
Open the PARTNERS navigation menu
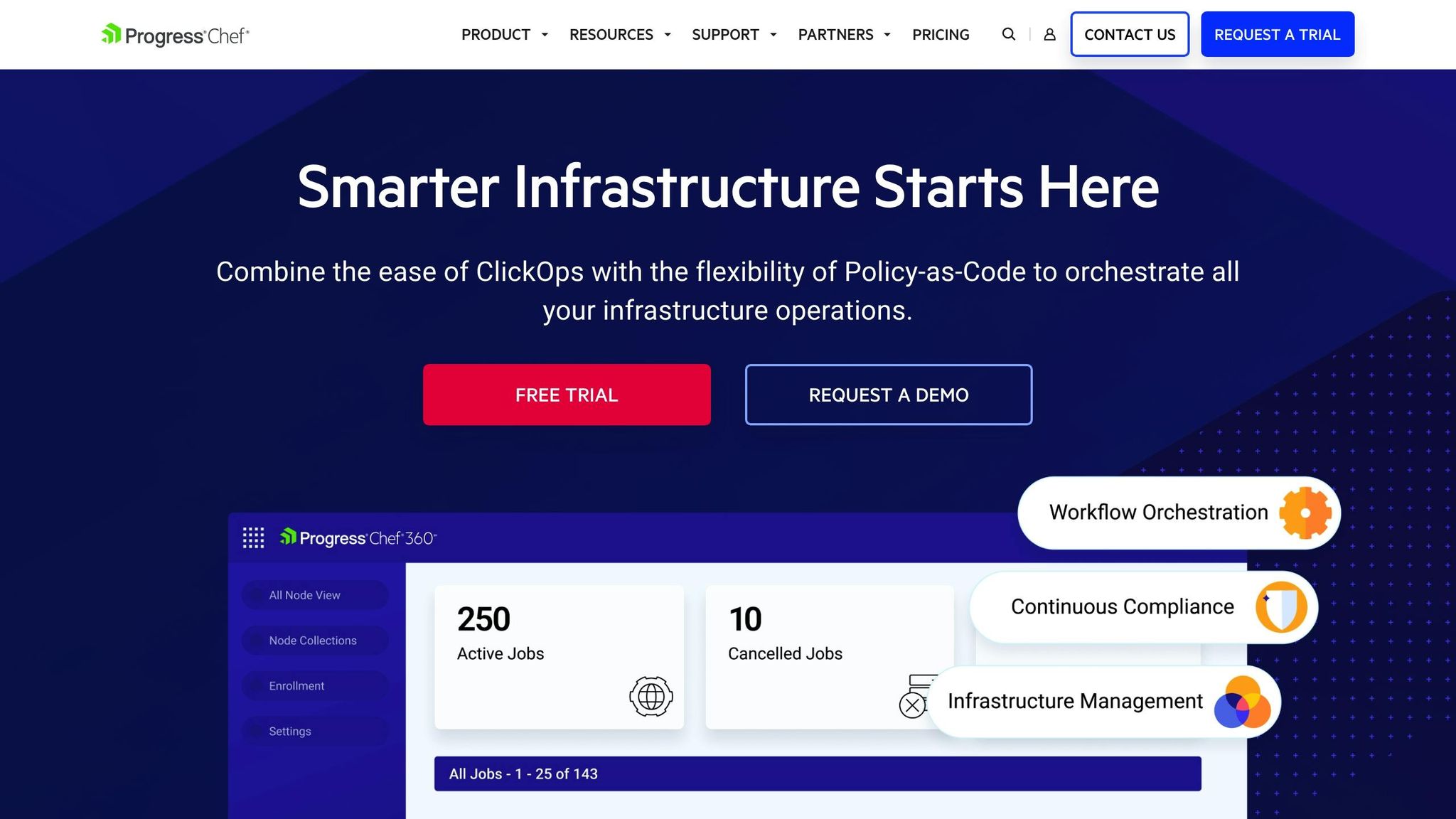[844, 35]
